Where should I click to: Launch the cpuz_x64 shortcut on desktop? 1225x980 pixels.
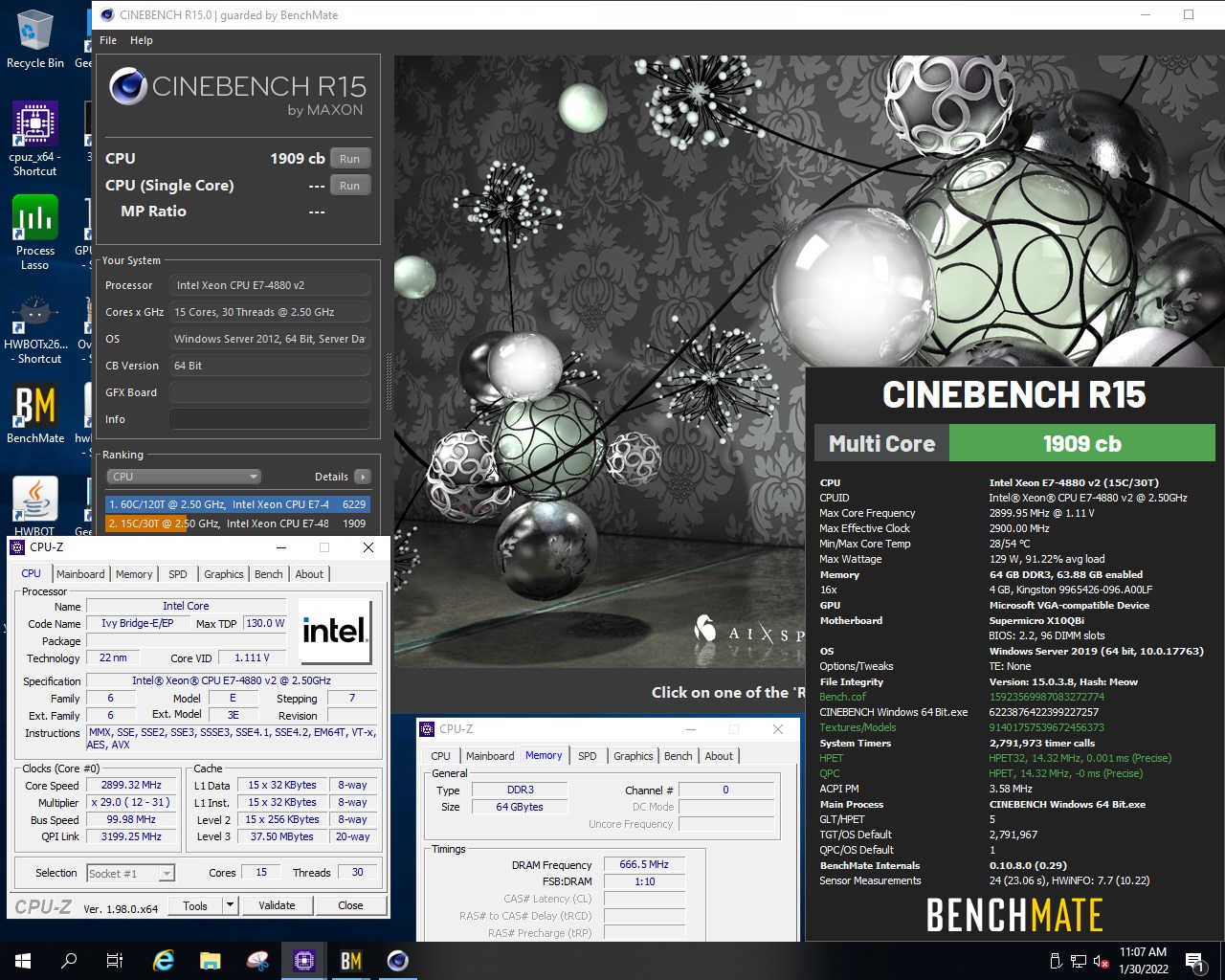click(x=34, y=139)
